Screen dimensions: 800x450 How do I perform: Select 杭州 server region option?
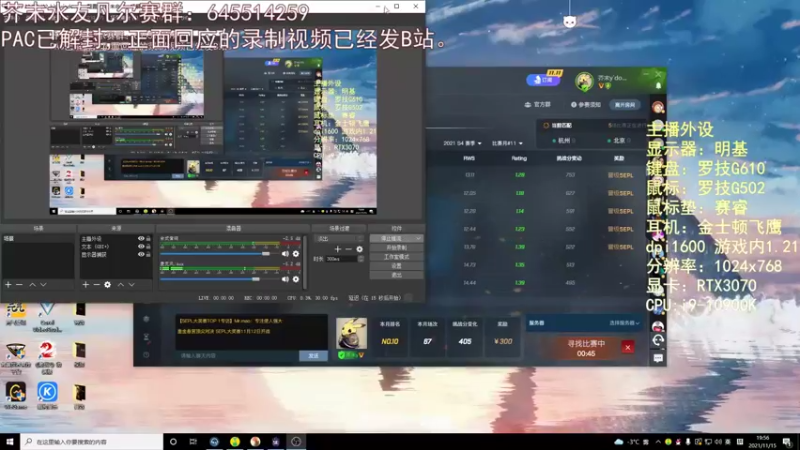coord(564,140)
